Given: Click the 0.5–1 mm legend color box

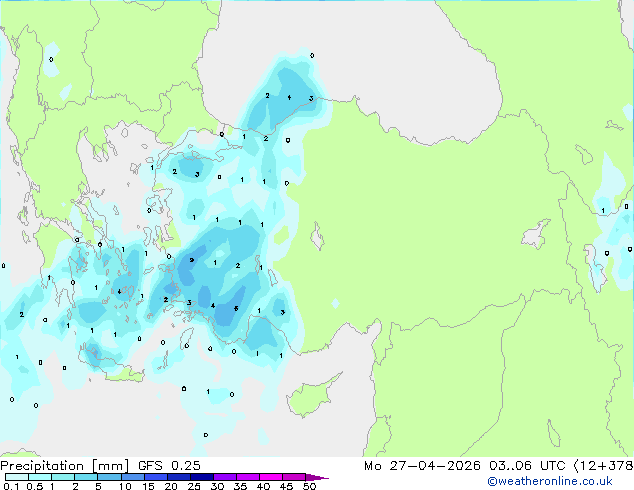Looking at the screenshot, I should (x=40, y=477).
